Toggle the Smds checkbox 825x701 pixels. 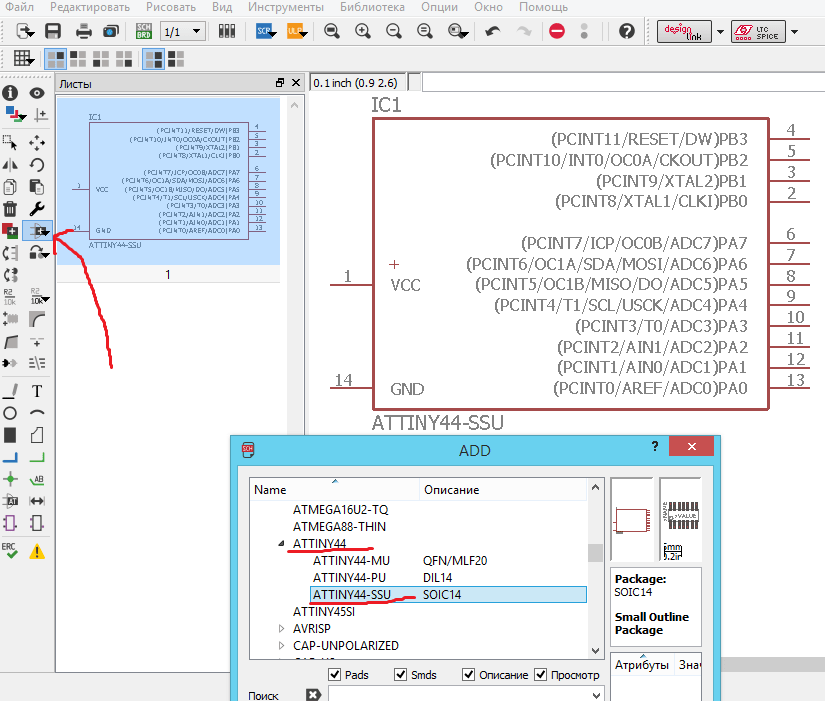pyautogui.click(x=400, y=674)
